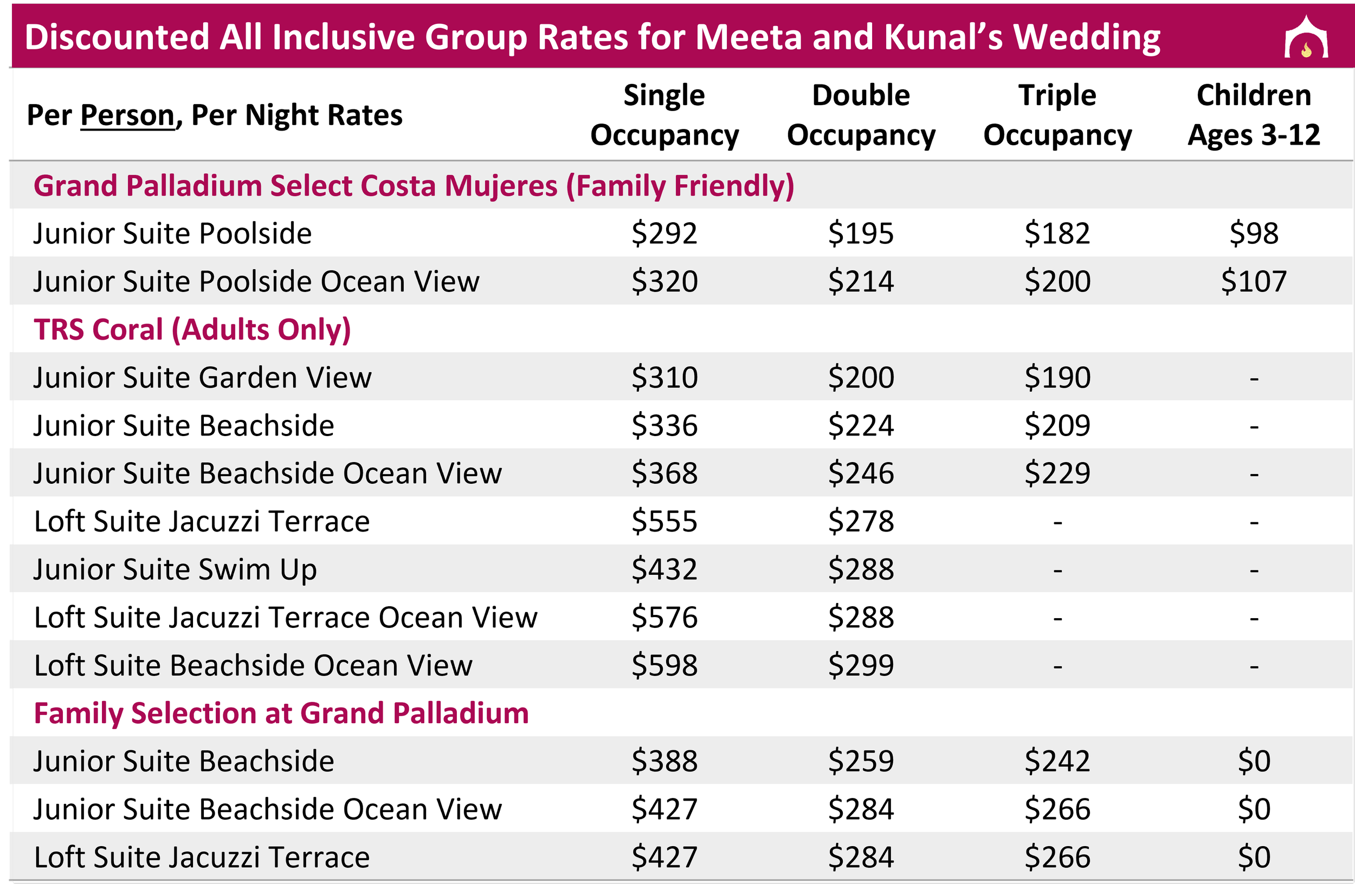Click the $576 single occupancy rate
This screenshot has height=896, width=1355.
tap(664, 617)
